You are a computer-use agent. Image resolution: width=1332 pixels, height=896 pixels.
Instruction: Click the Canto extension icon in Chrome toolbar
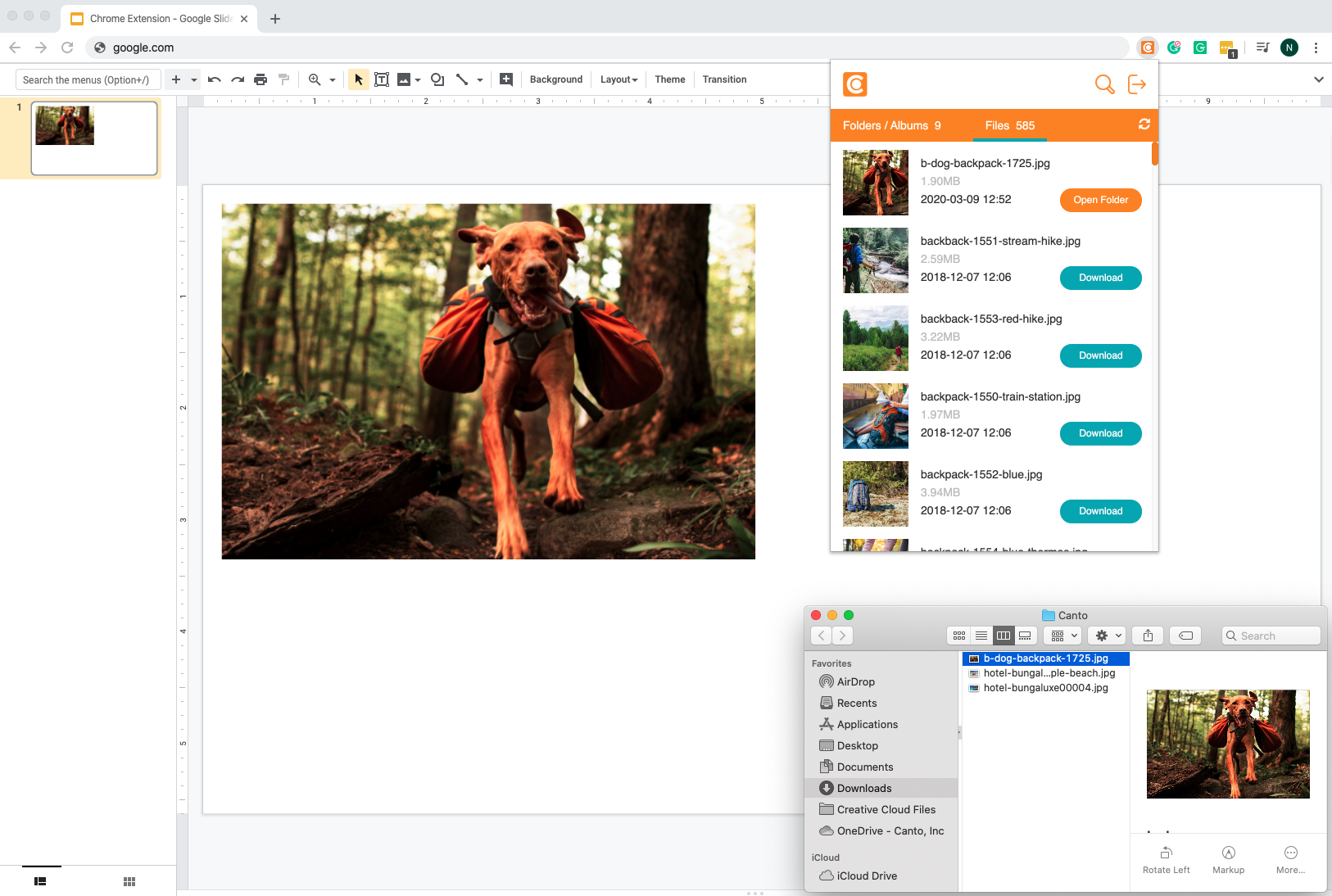tap(1148, 48)
